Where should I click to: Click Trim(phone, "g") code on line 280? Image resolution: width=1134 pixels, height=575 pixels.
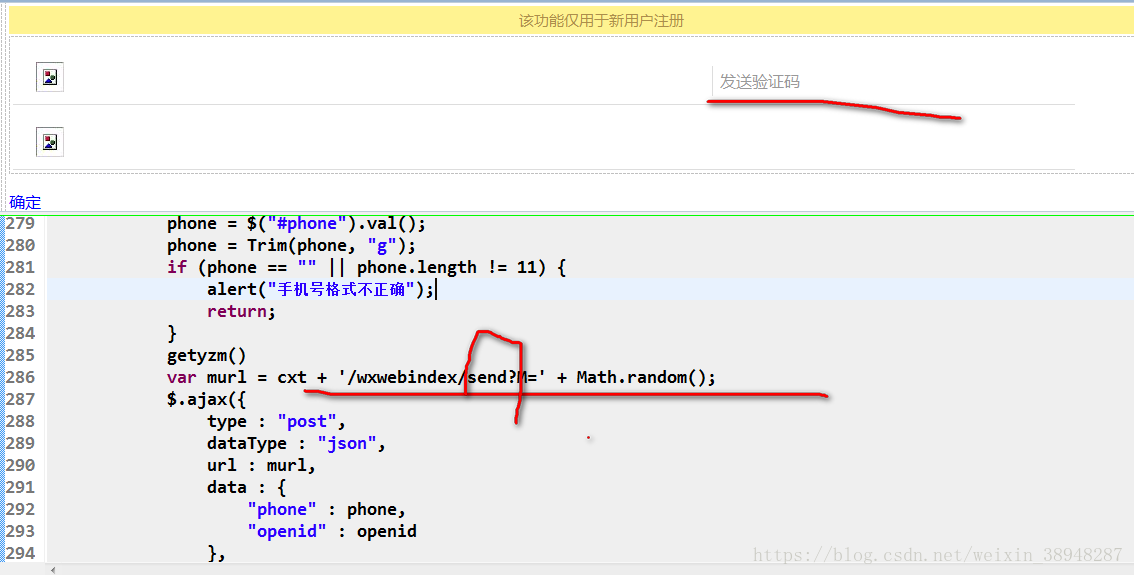[327, 245]
